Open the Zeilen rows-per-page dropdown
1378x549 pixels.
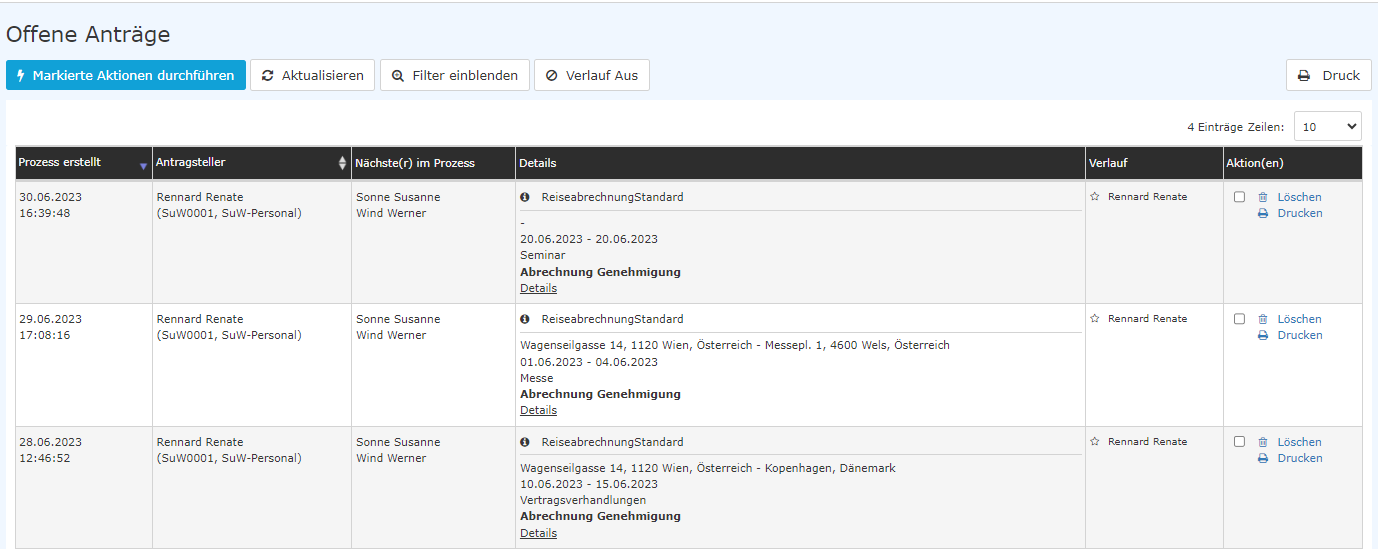(x=1327, y=127)
